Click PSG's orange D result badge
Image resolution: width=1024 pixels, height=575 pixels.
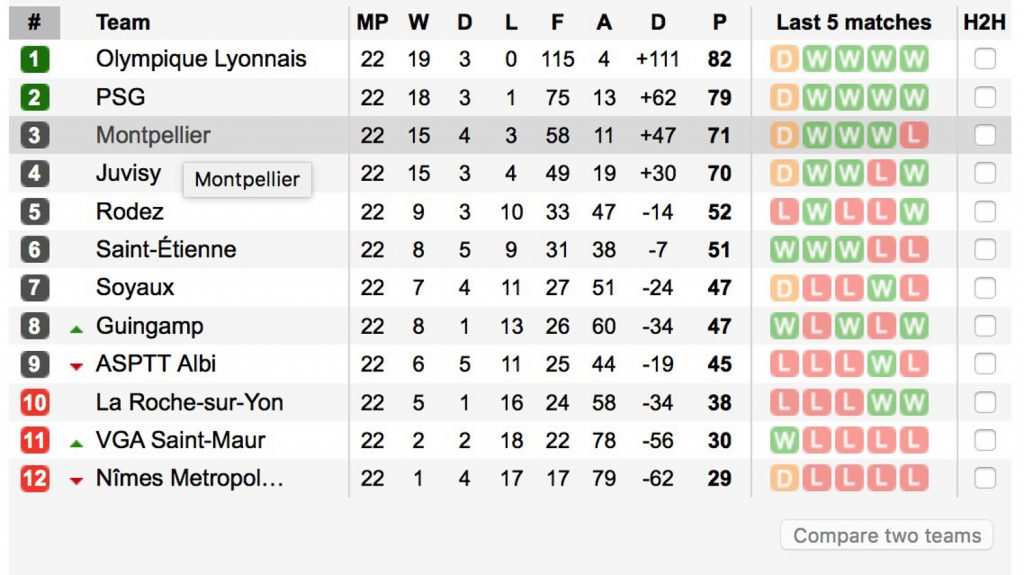pos(785,97)
